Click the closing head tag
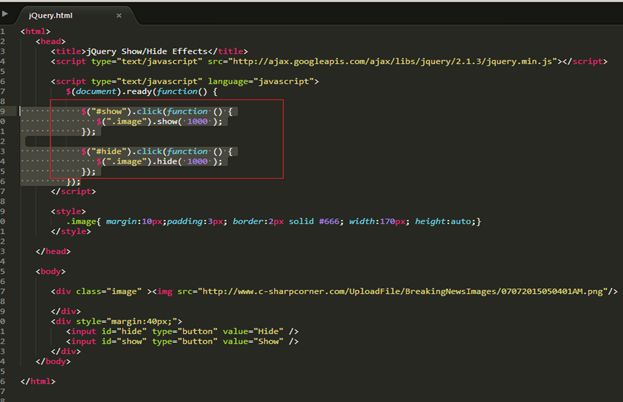Image resolution: width=623 pixels, height=402 pixels. 53,251
